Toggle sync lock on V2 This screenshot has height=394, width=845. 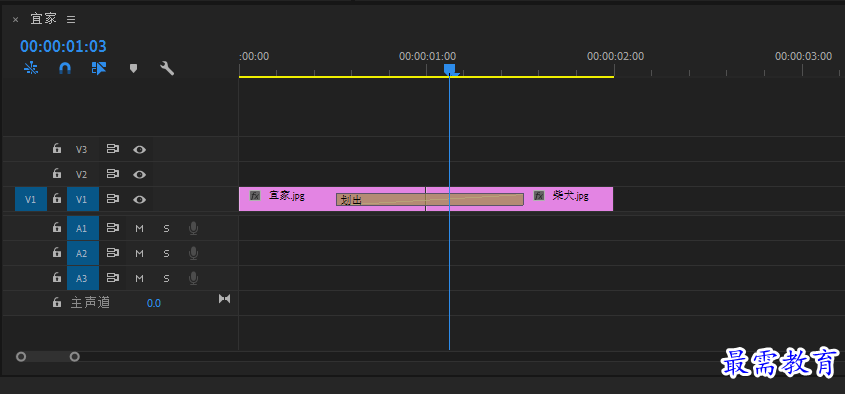[x=112, y=174]
